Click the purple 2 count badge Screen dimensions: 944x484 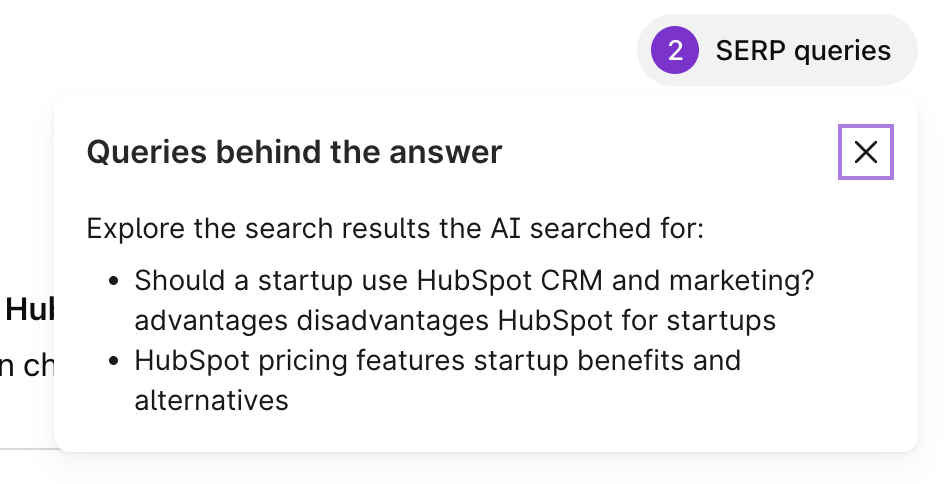675,50
